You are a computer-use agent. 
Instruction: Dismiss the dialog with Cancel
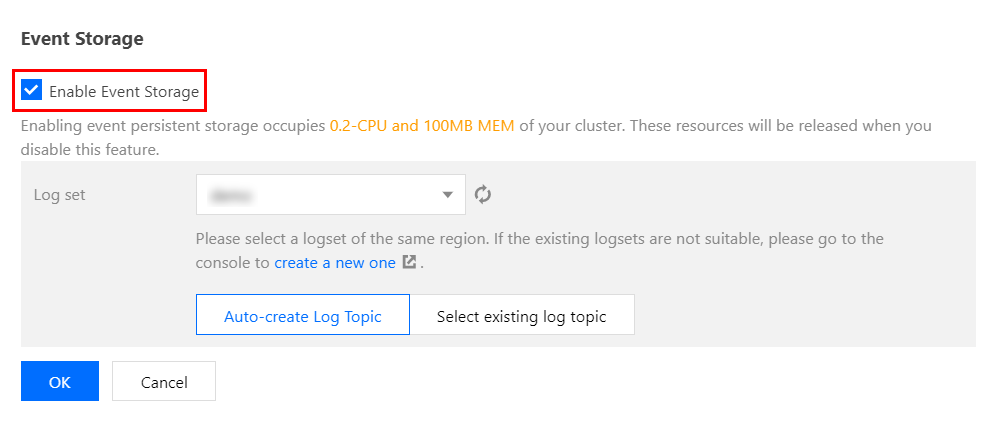click(x=164, y=381)
